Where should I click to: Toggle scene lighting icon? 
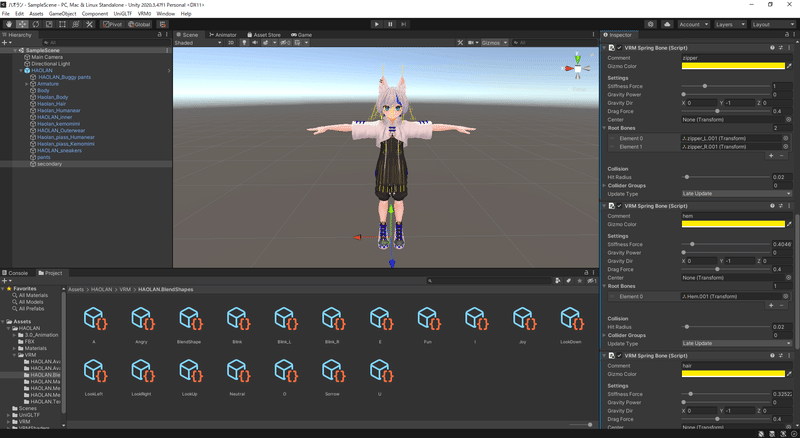pos(244,43)
